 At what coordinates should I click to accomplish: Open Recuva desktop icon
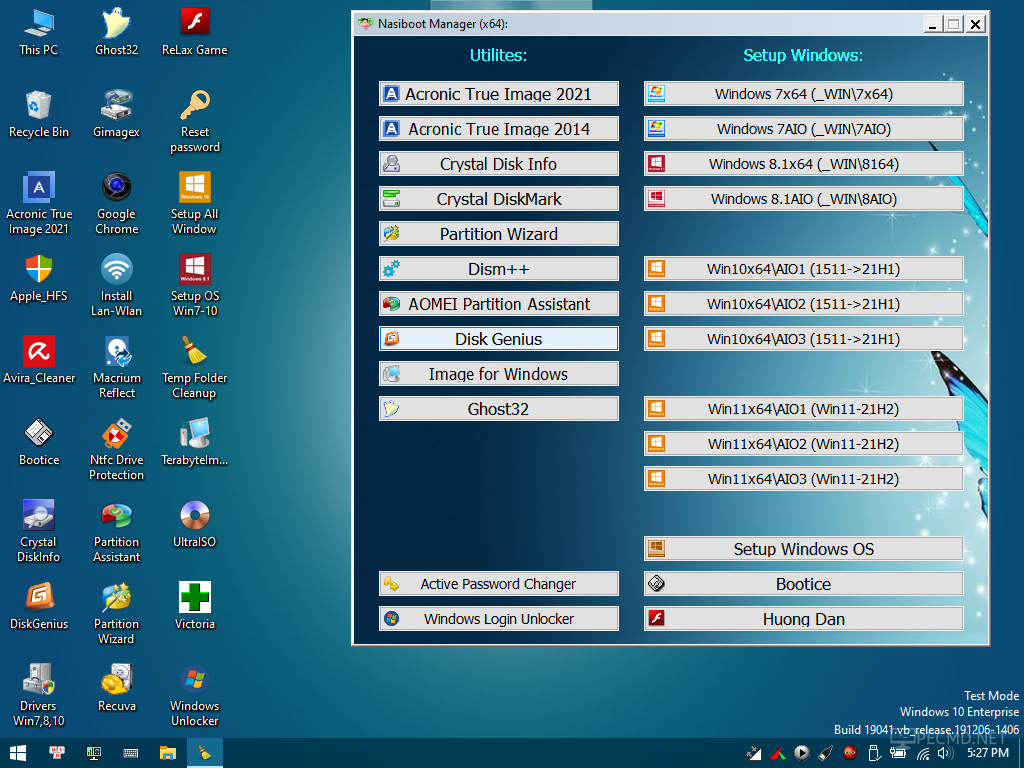tap(116, 688)
